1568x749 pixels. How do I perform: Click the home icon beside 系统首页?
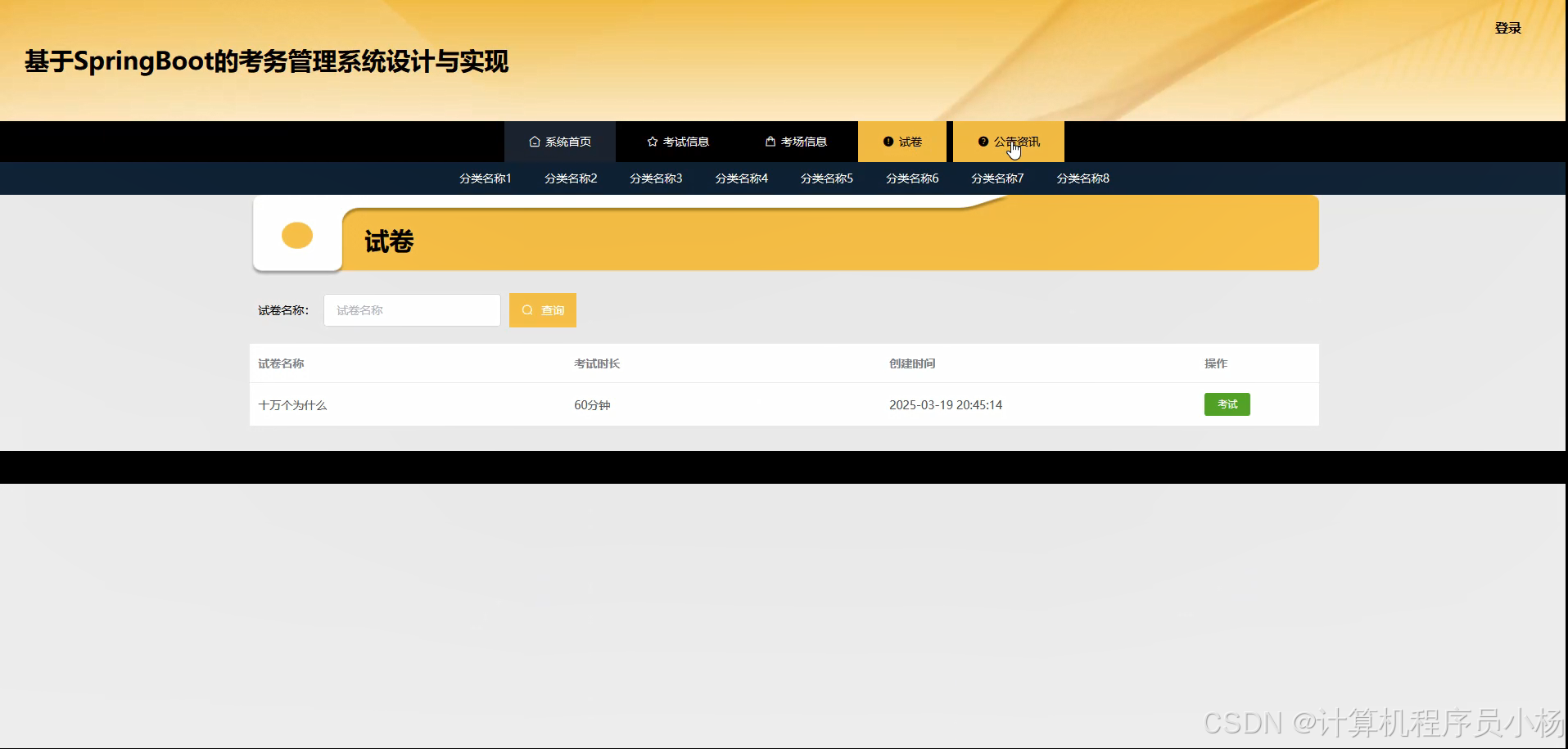[x=535, y=142]
